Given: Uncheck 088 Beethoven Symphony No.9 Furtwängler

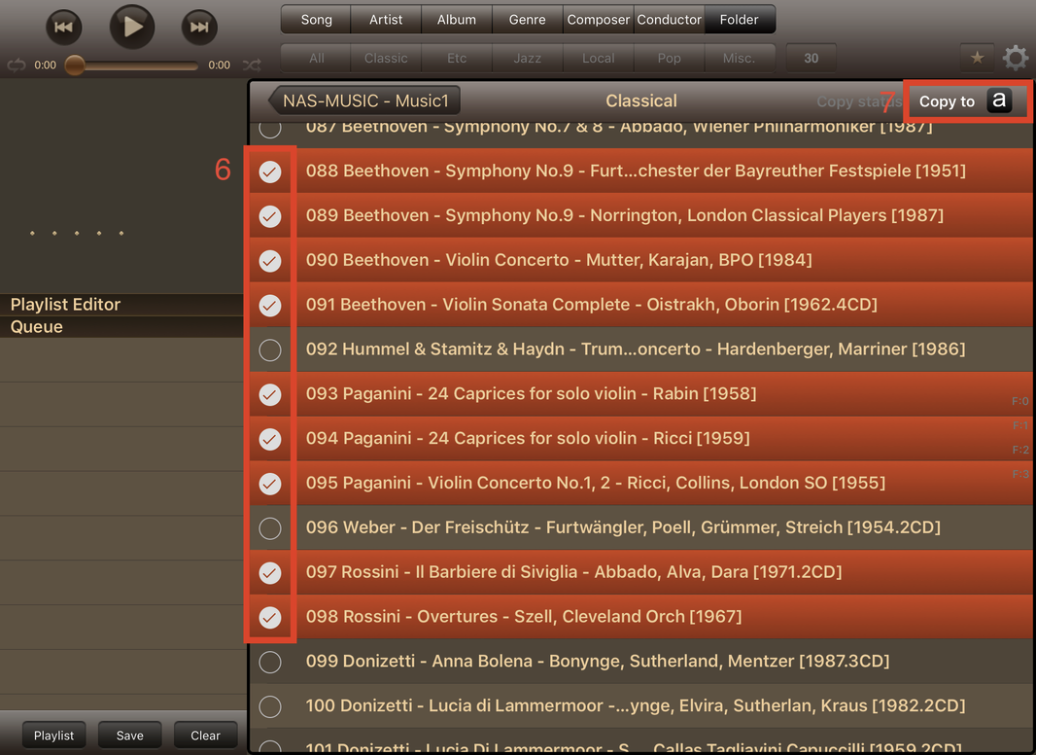Looking at the screenshot, I should click(270, 172).
